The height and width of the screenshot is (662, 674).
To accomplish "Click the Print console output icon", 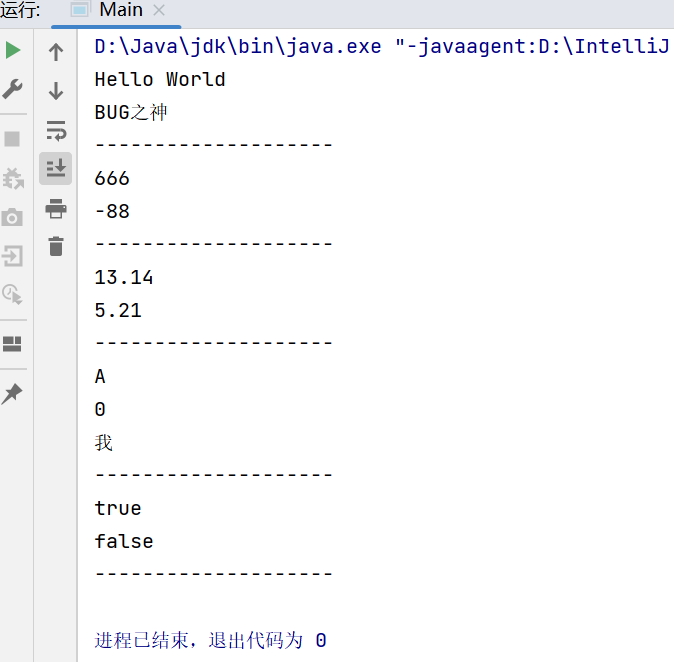I will click(56, 208).
